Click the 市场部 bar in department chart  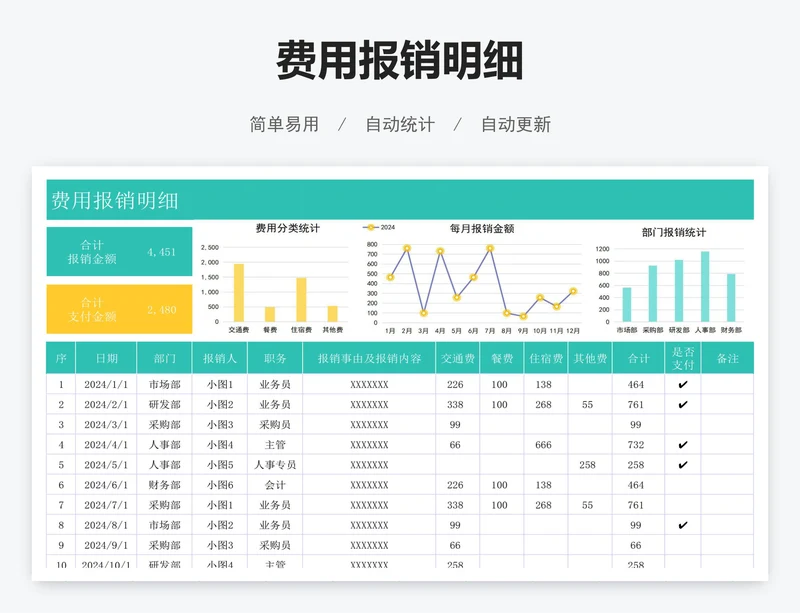(627, 305)
